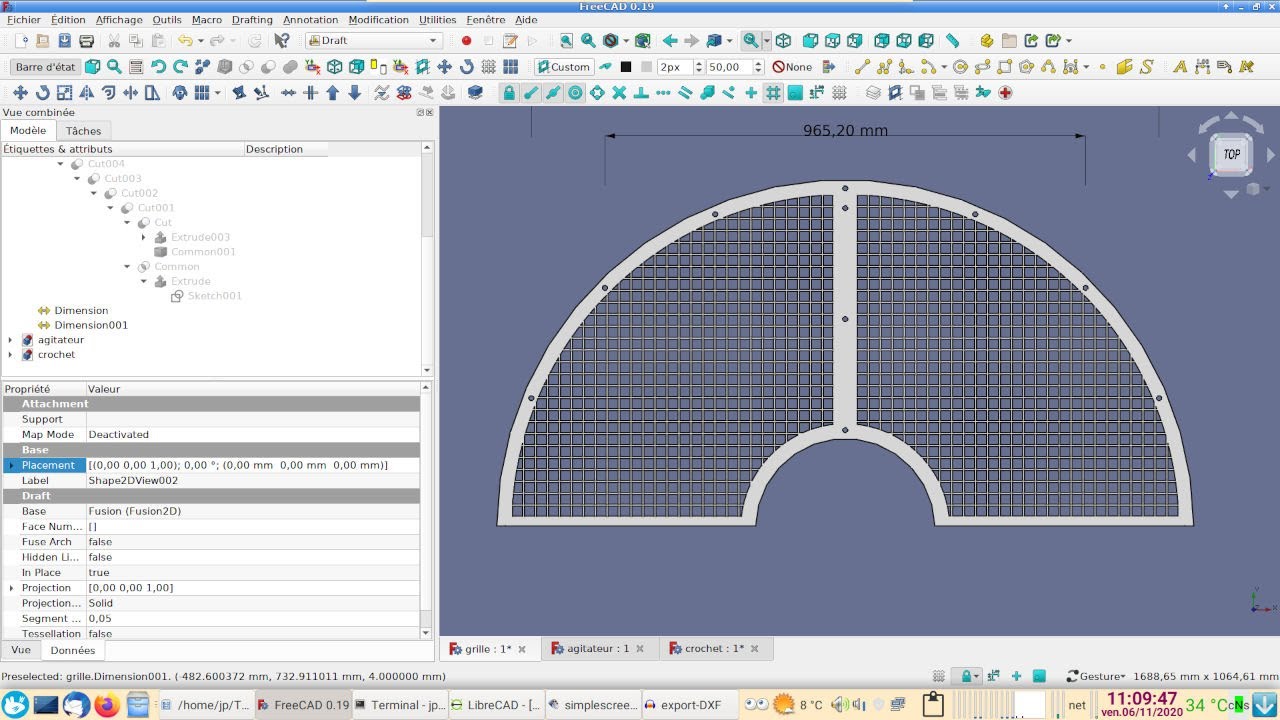Switch to the Tâches tab

83,131
